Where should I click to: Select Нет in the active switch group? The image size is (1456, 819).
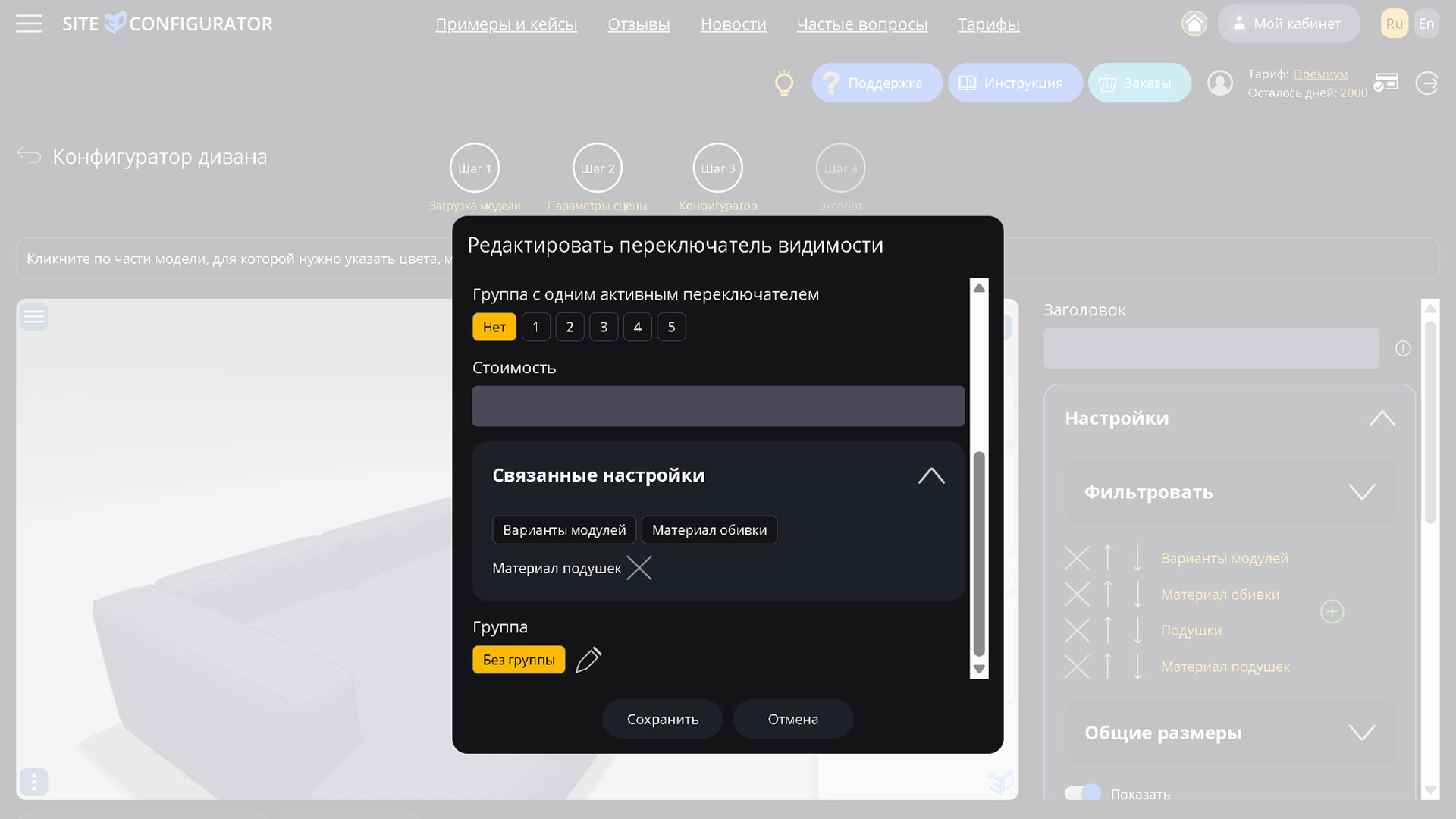(494, 327)
